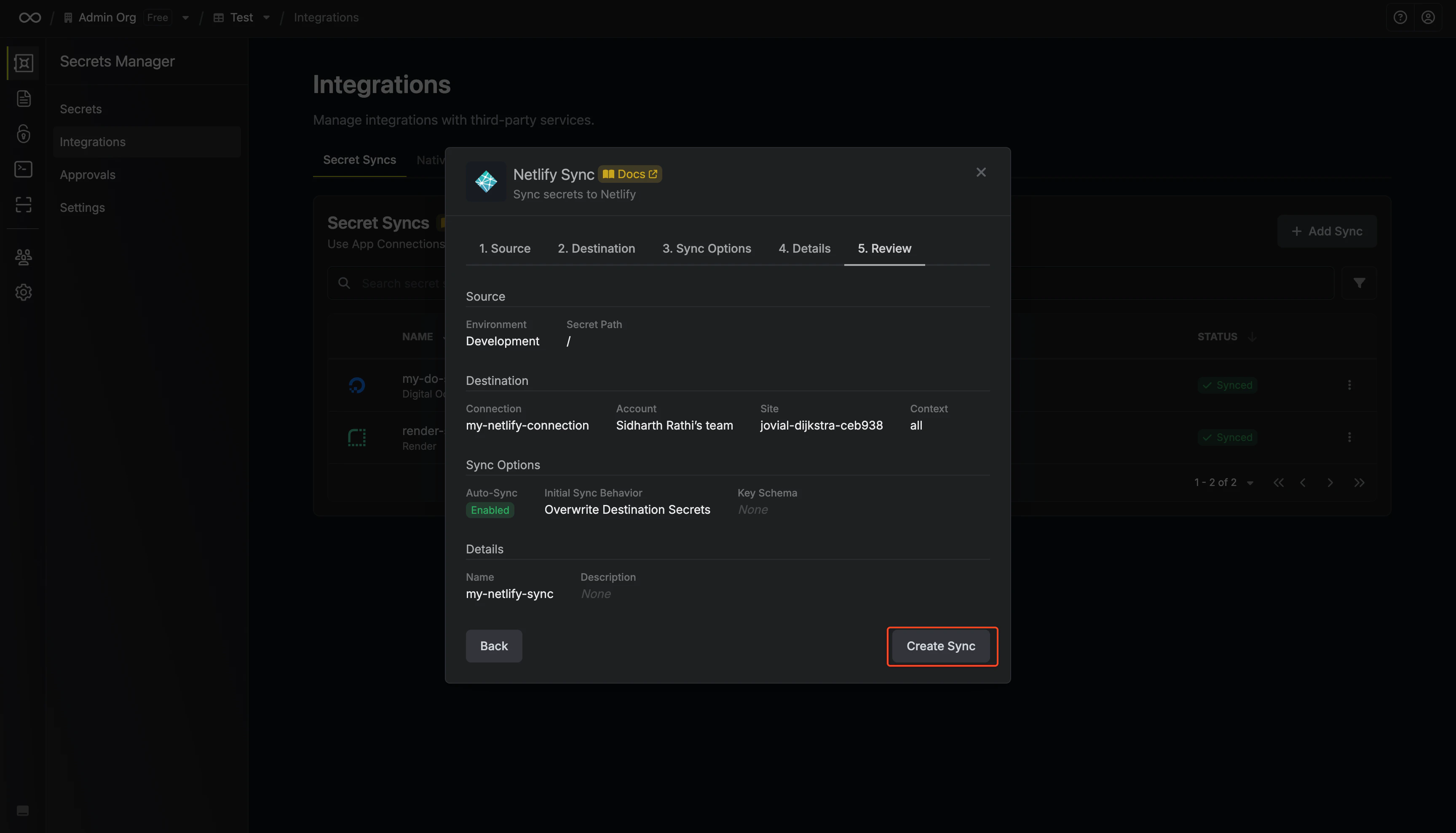Open the secret scanning sidebar icon
Image resolution: width=1456 pixels, height=833 pixels.
24,205
